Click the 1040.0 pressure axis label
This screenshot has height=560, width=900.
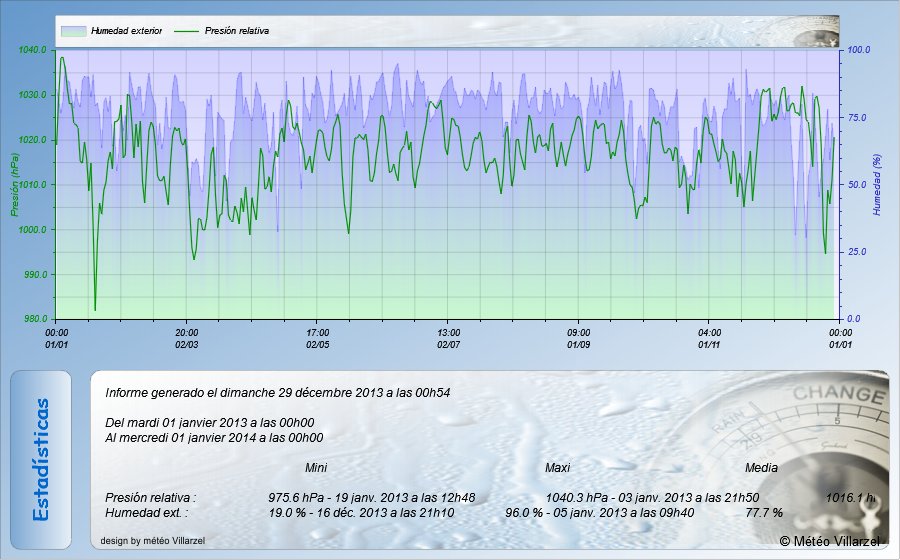pyautogui.click(x=33, y=50)
